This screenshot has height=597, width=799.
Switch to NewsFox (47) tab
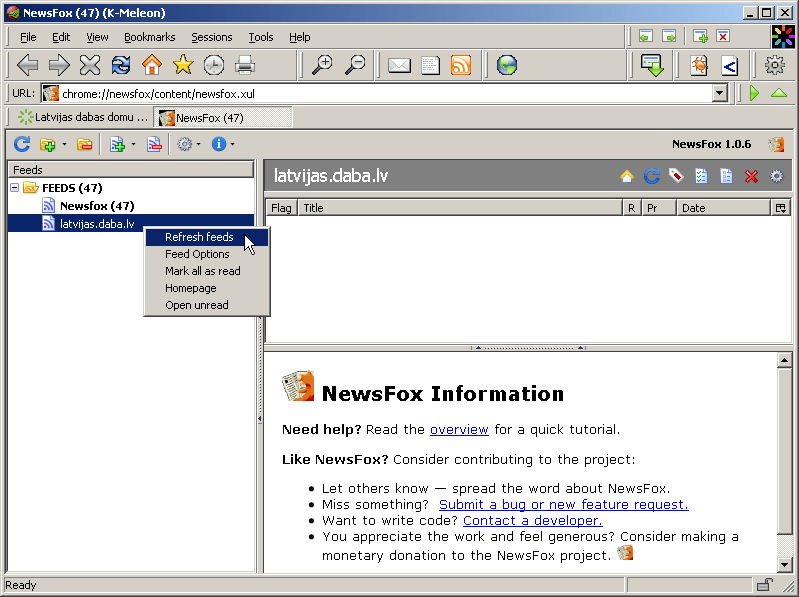[x=223, y=117]
